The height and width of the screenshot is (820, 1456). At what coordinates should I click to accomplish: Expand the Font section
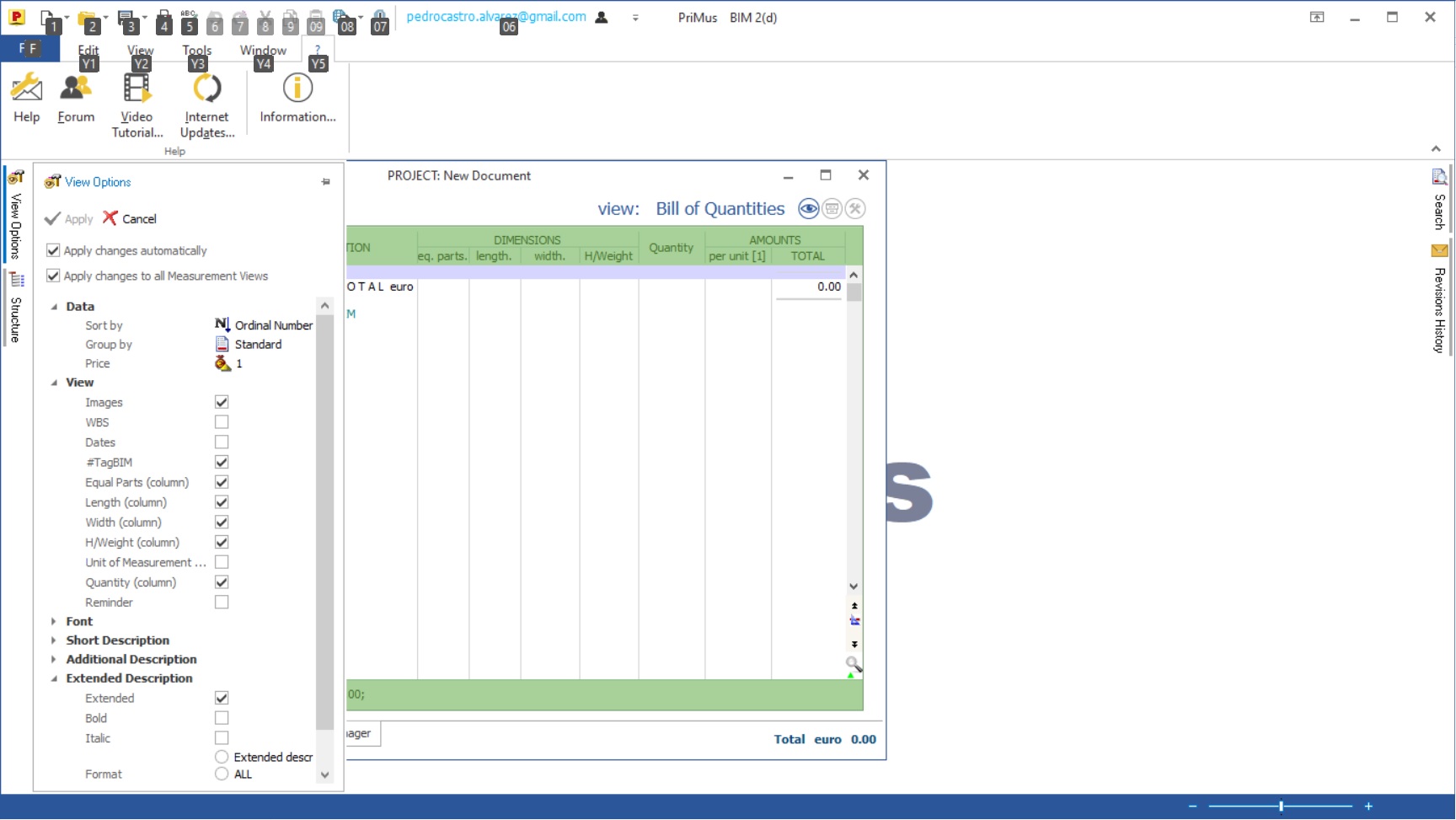click(54, 621)
